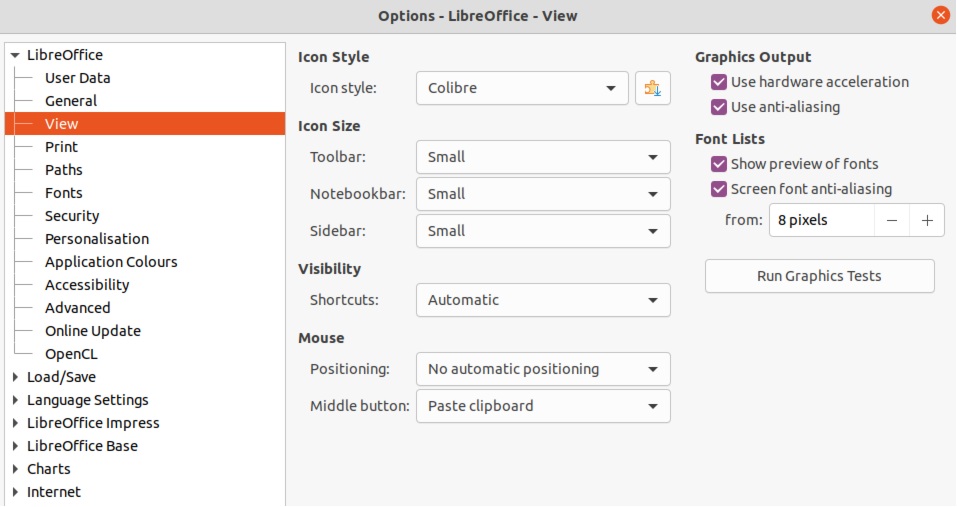
Task: Select Online Update in the tree
Action: tap(93, 331)
